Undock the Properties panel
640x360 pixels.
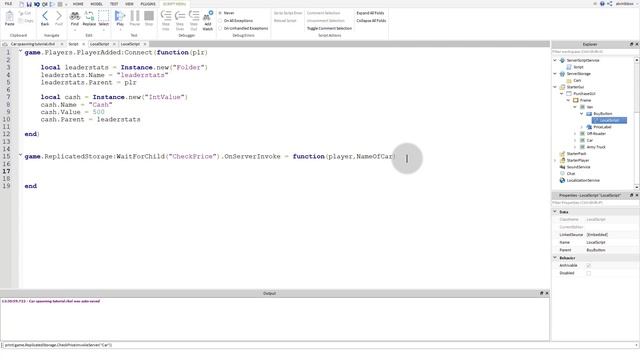(x=631, y=196)
